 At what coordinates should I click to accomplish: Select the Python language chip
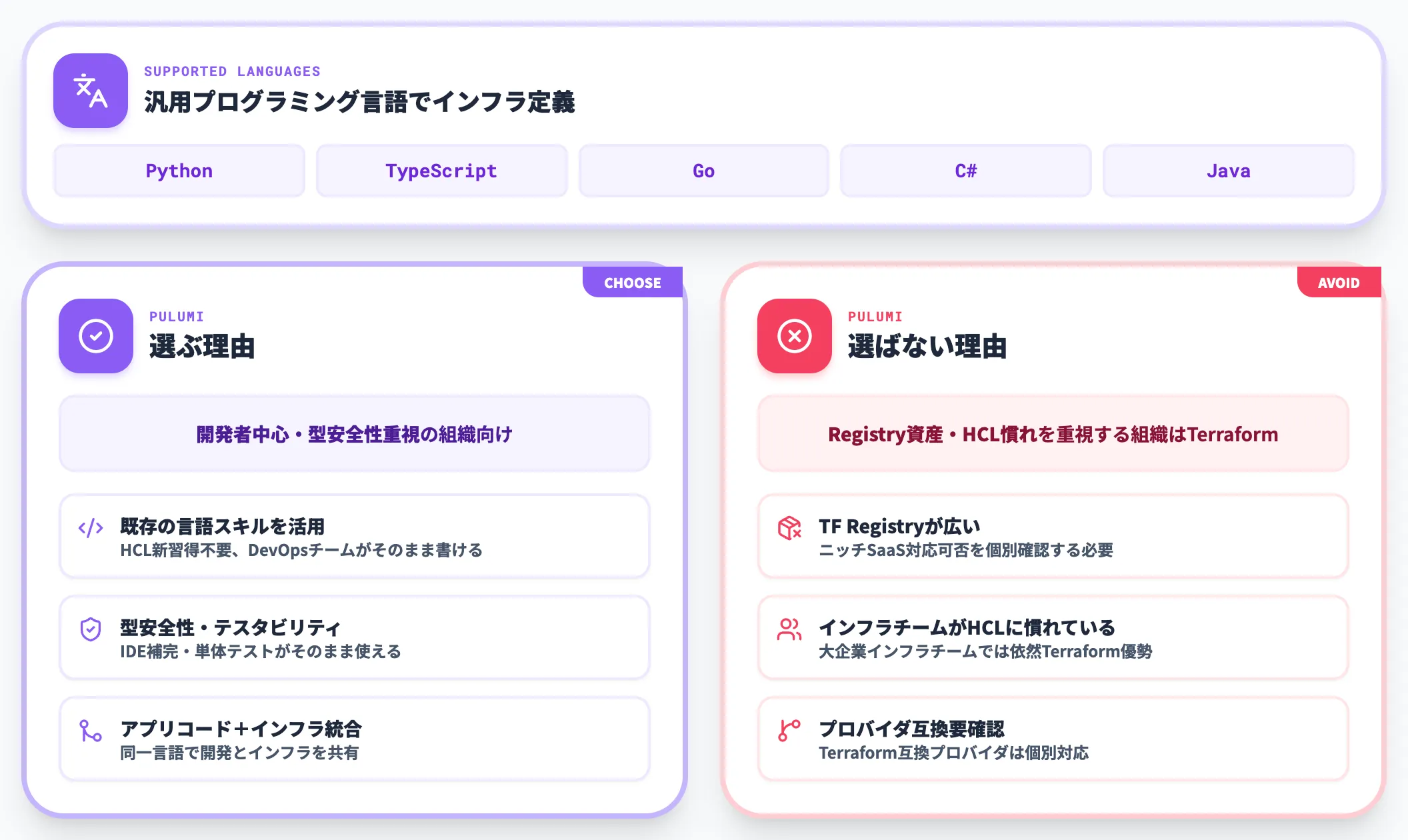(179, 171)
